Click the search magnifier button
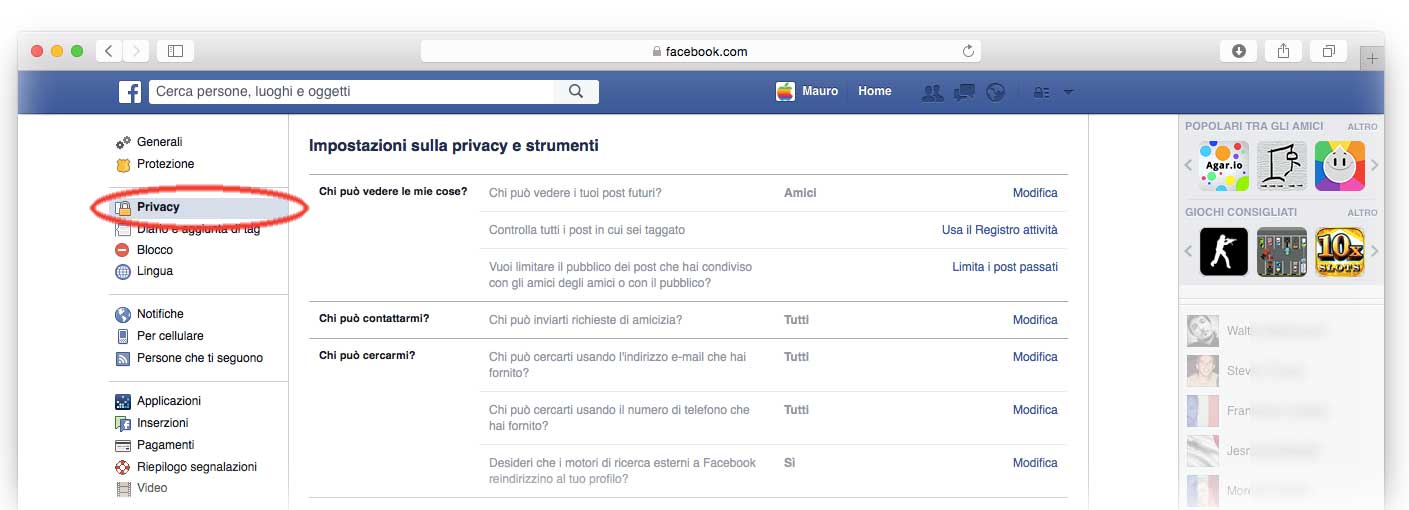Screen dimensions: 1409x510 pos(576,92)
